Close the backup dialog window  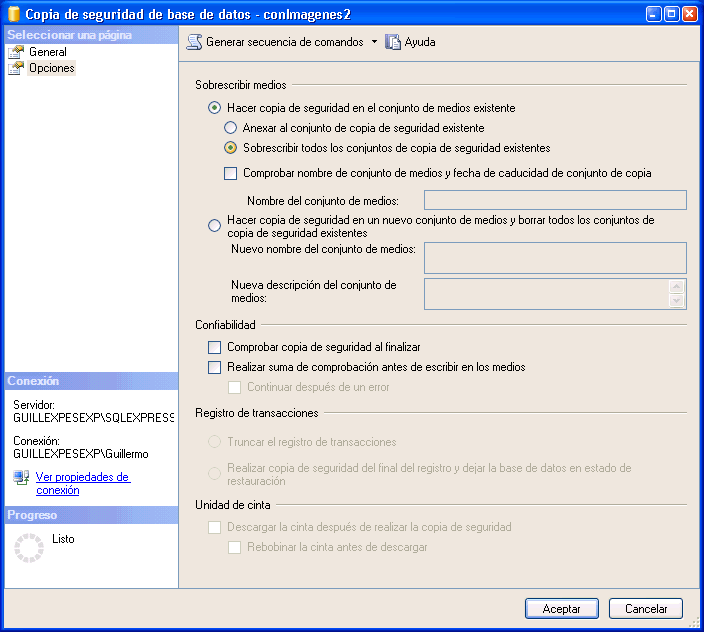(689, 14)
